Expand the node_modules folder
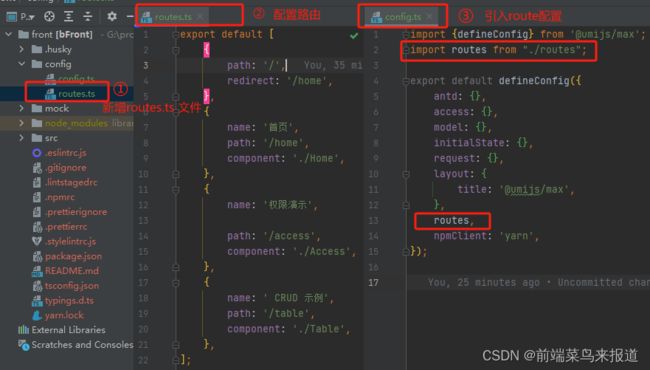This screenshot has height=370, width=650. [x=22, y=123]
